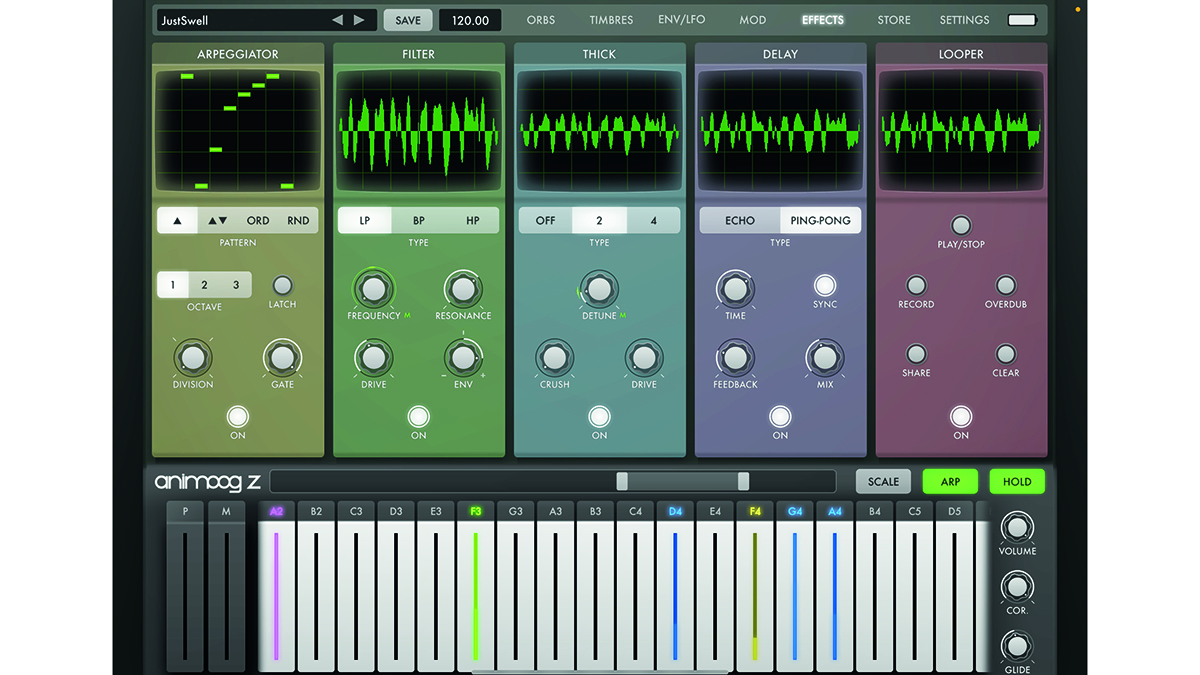Click the Filter Drive knob
Screen dimensions: 1200x675
click(373, 357)
